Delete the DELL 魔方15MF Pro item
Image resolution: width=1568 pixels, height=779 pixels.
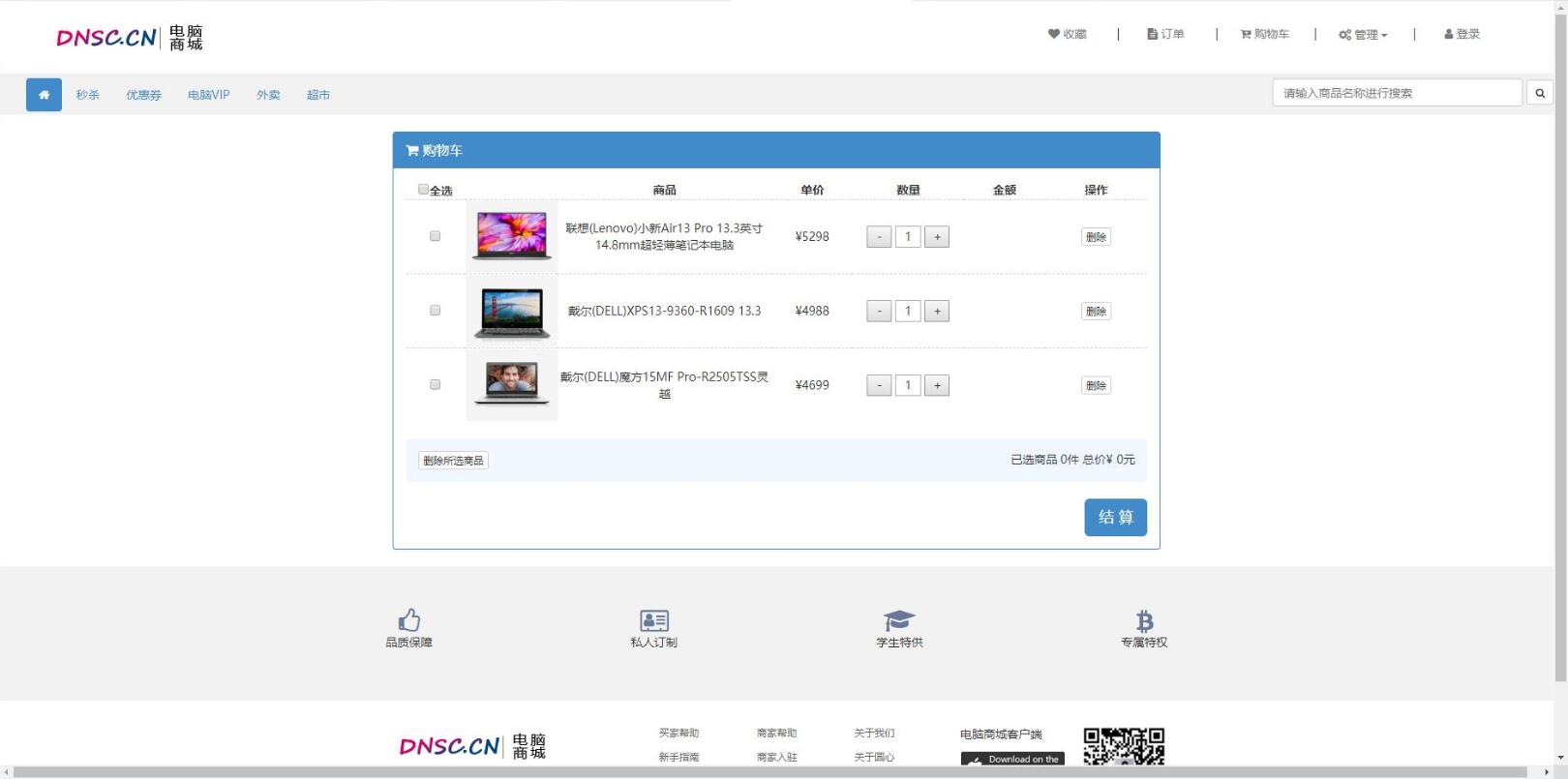click(x=1096, y=386)
